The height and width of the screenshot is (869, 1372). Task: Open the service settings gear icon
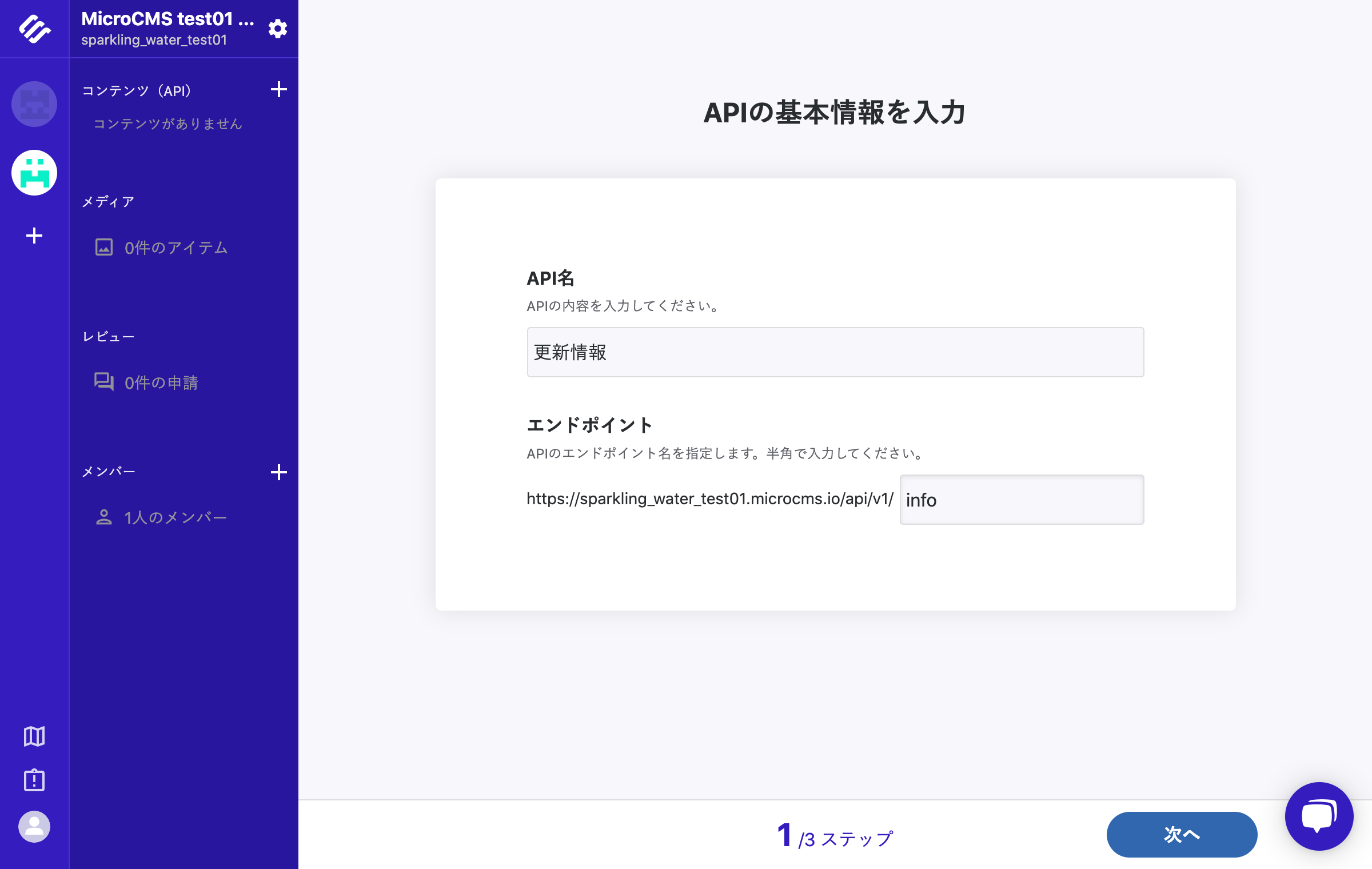pos(278,28)
